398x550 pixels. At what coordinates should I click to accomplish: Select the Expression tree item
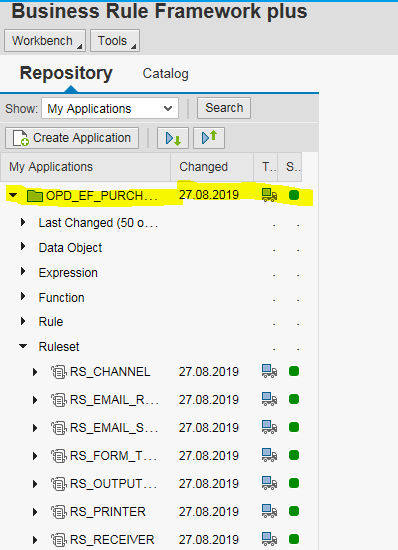tap(68, 273)
